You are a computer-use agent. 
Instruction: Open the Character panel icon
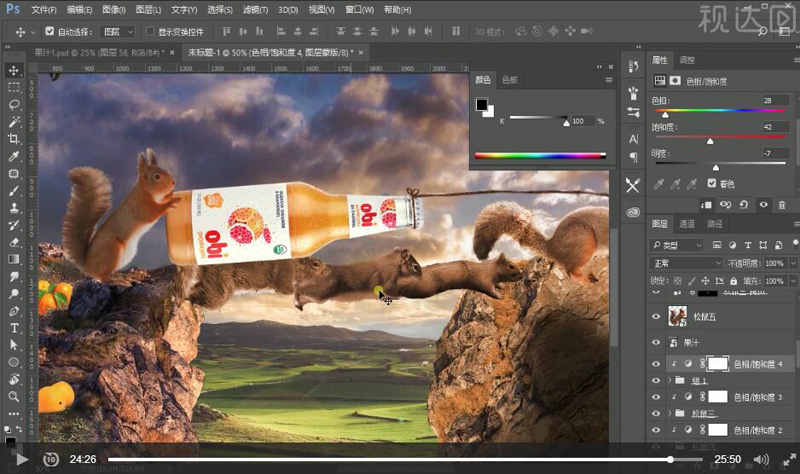pos(633,139)
